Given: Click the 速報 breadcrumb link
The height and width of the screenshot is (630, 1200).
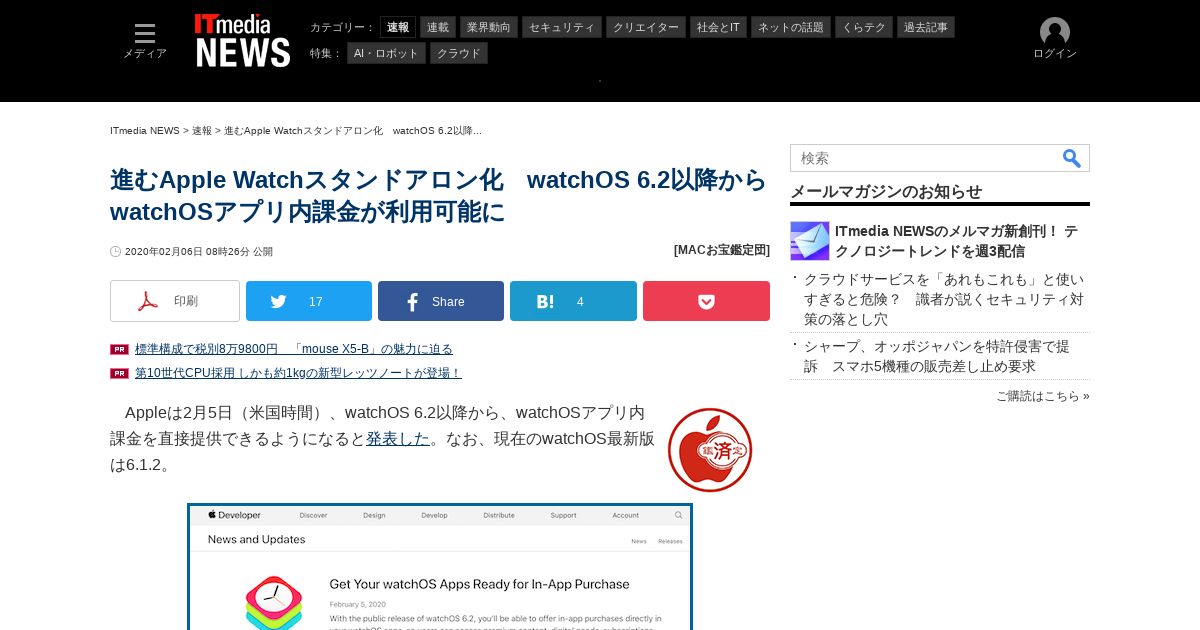Looking at the screenshot, I should click(202, 131).
